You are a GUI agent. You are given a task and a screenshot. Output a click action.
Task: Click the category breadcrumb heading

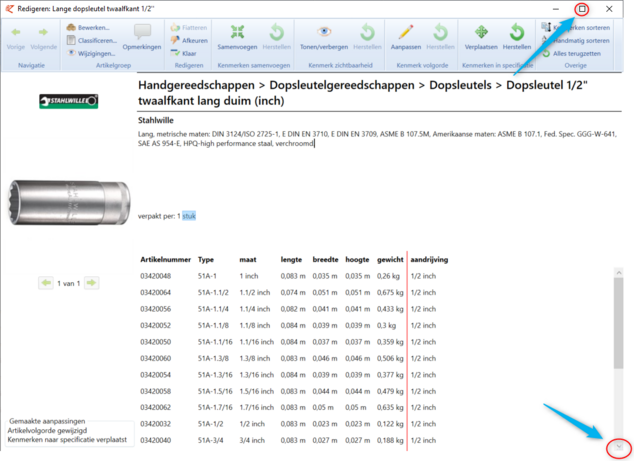coord(363,93)
